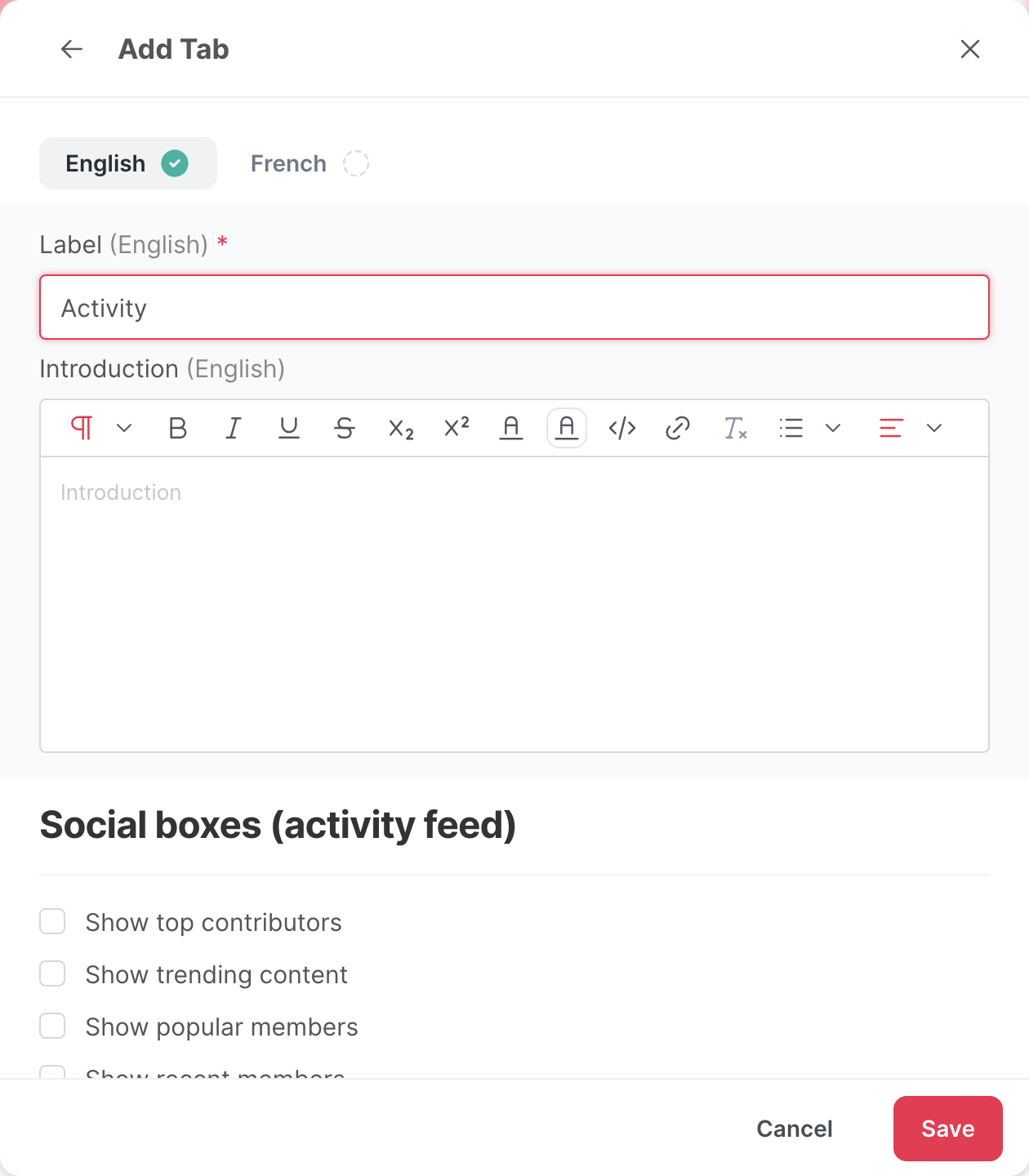Close the Add Tab dialog
Screen dimensions: 1029x1176
[x=970, y=49]
